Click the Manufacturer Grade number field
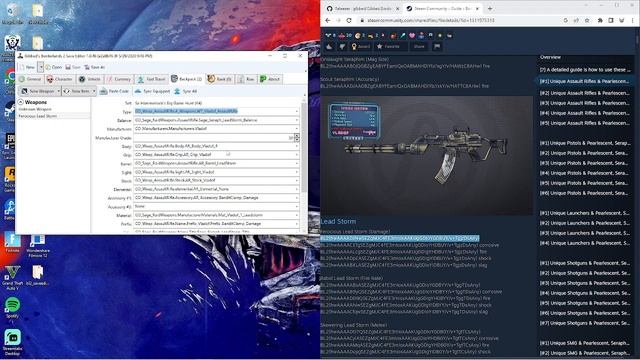 point(213,138)
